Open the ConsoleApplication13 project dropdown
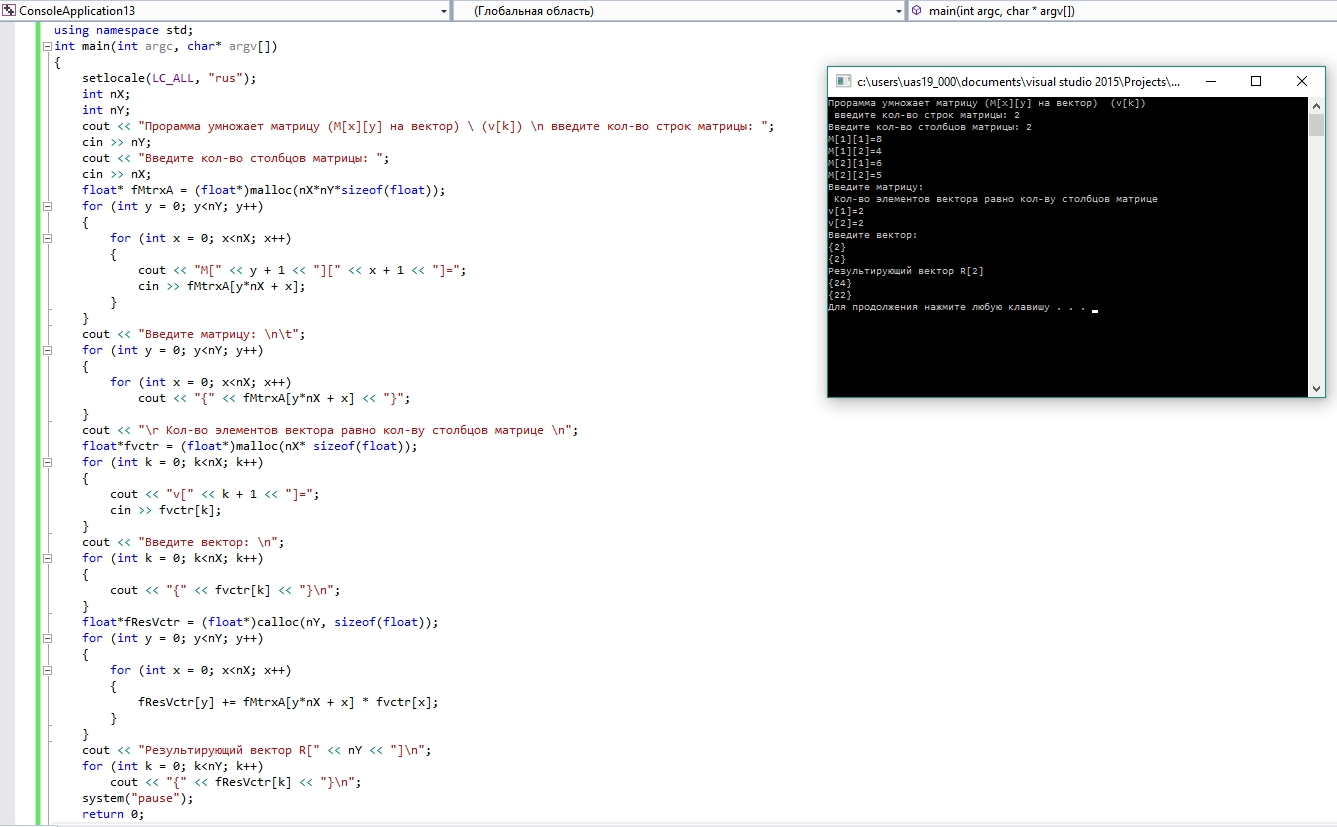The height and width of the screenshot is (827, 1337). pyautogui.click(x=444, y=11)
